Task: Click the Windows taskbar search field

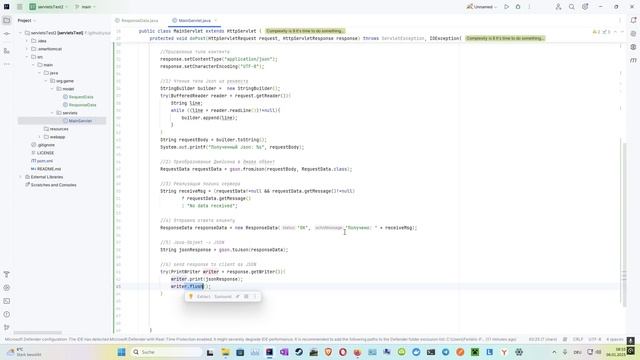Action: click(167, 352)
